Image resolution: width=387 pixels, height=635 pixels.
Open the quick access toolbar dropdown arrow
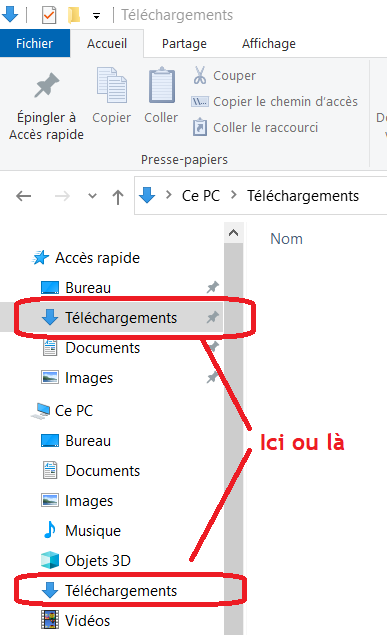click(x=96, y=16)
